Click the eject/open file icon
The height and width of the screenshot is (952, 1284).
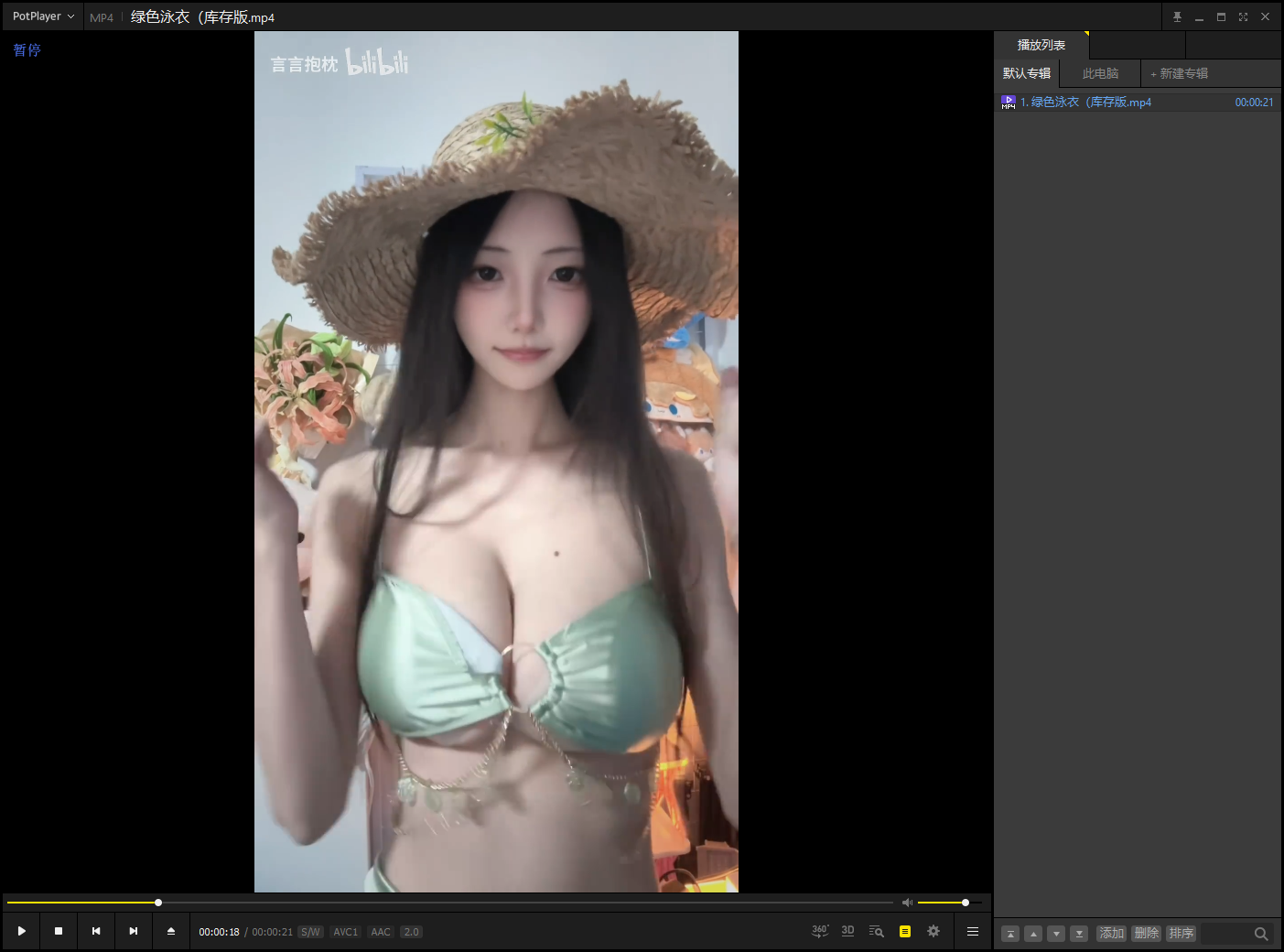(171, 931)
